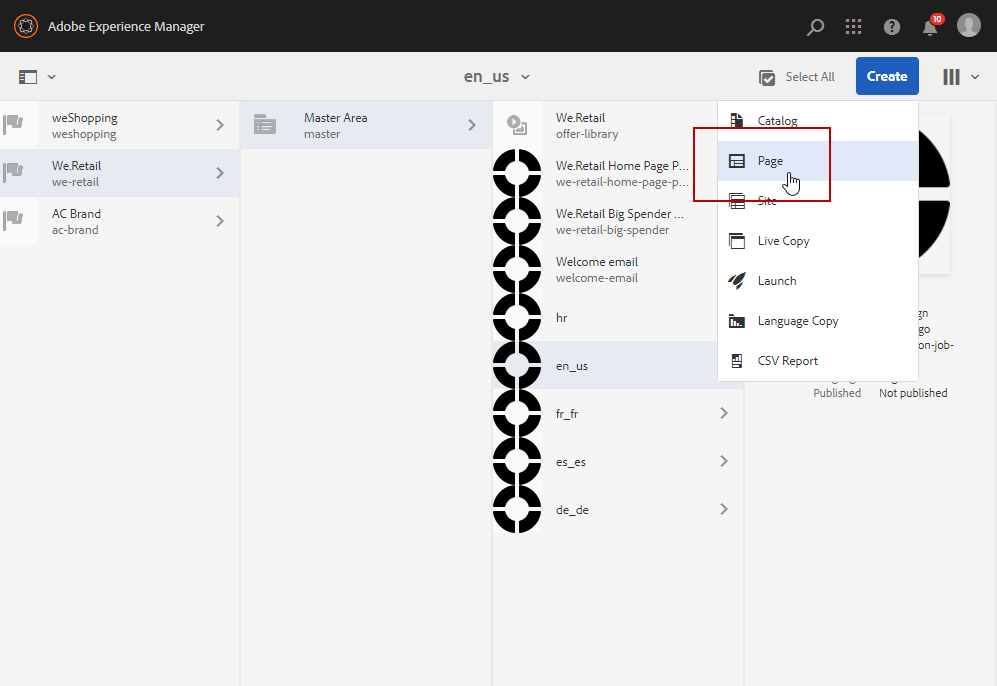Select the weShopping site row text
Screen dimensions: 997x686
click(85, 126)
